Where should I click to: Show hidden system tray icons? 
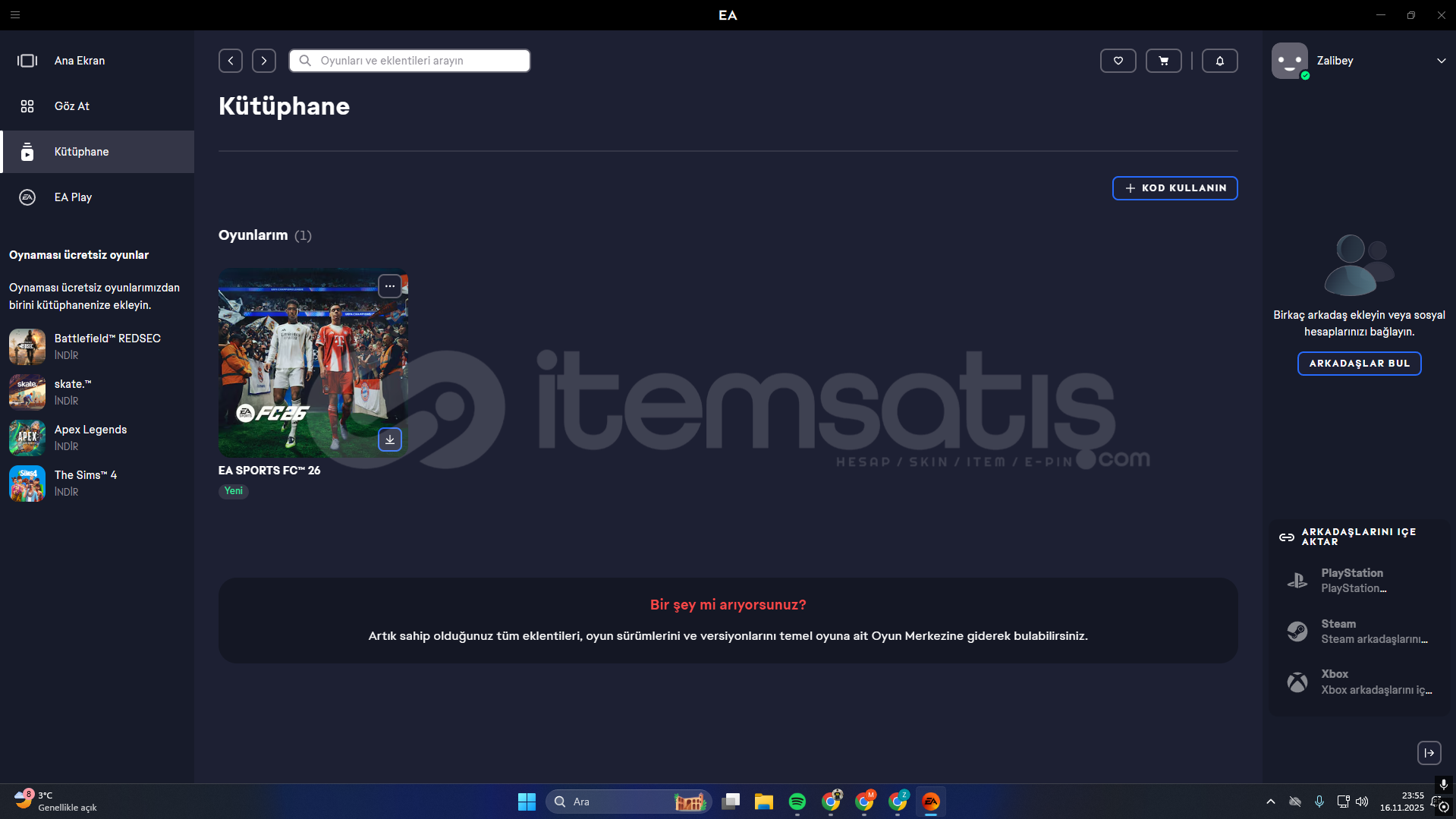(x=1271, y=802)
